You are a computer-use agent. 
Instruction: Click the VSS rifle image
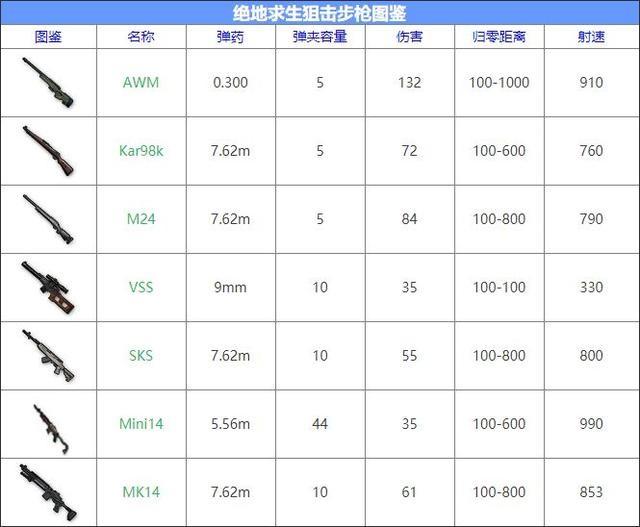(x=48, y=287)
